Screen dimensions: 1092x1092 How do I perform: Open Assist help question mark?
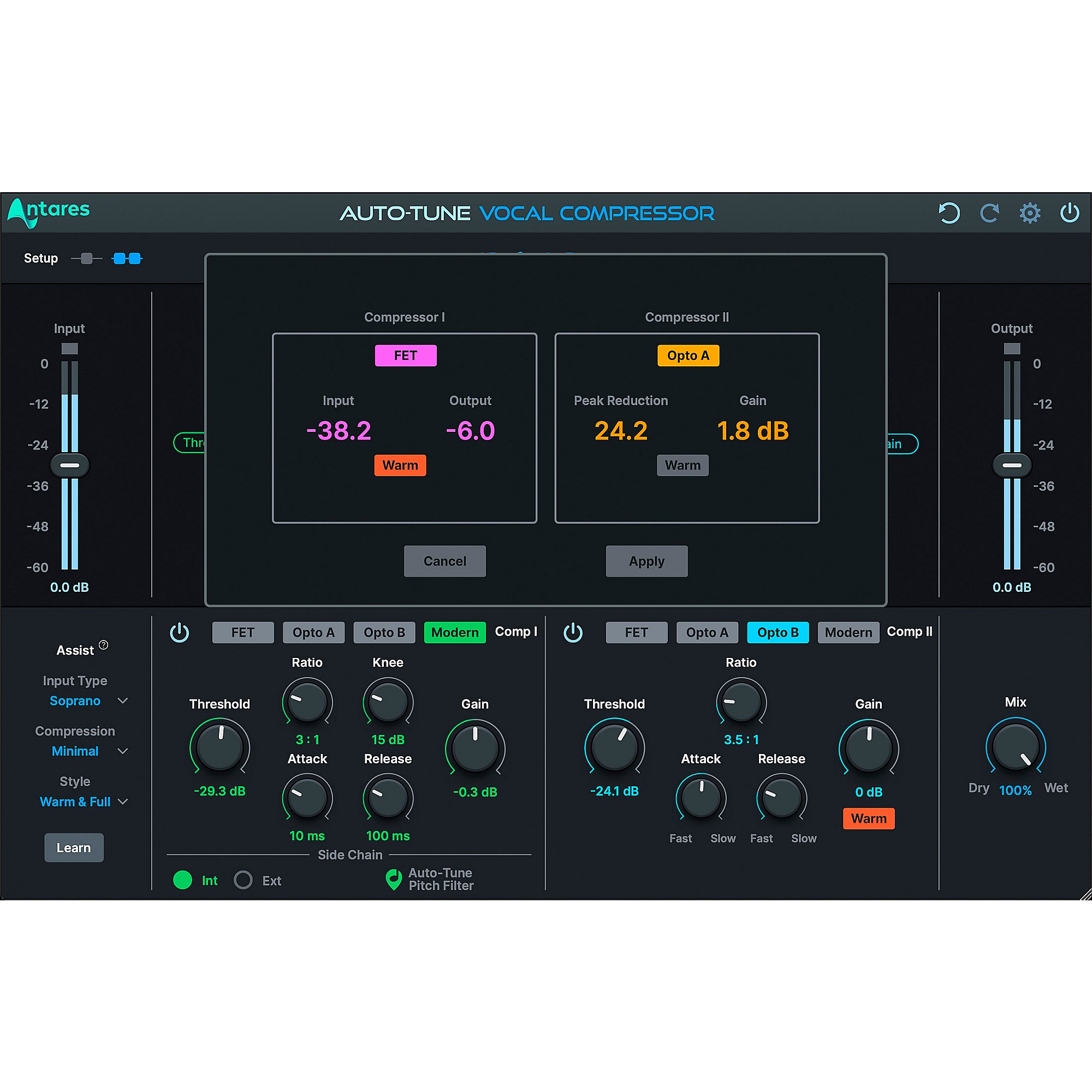[103, 645]
